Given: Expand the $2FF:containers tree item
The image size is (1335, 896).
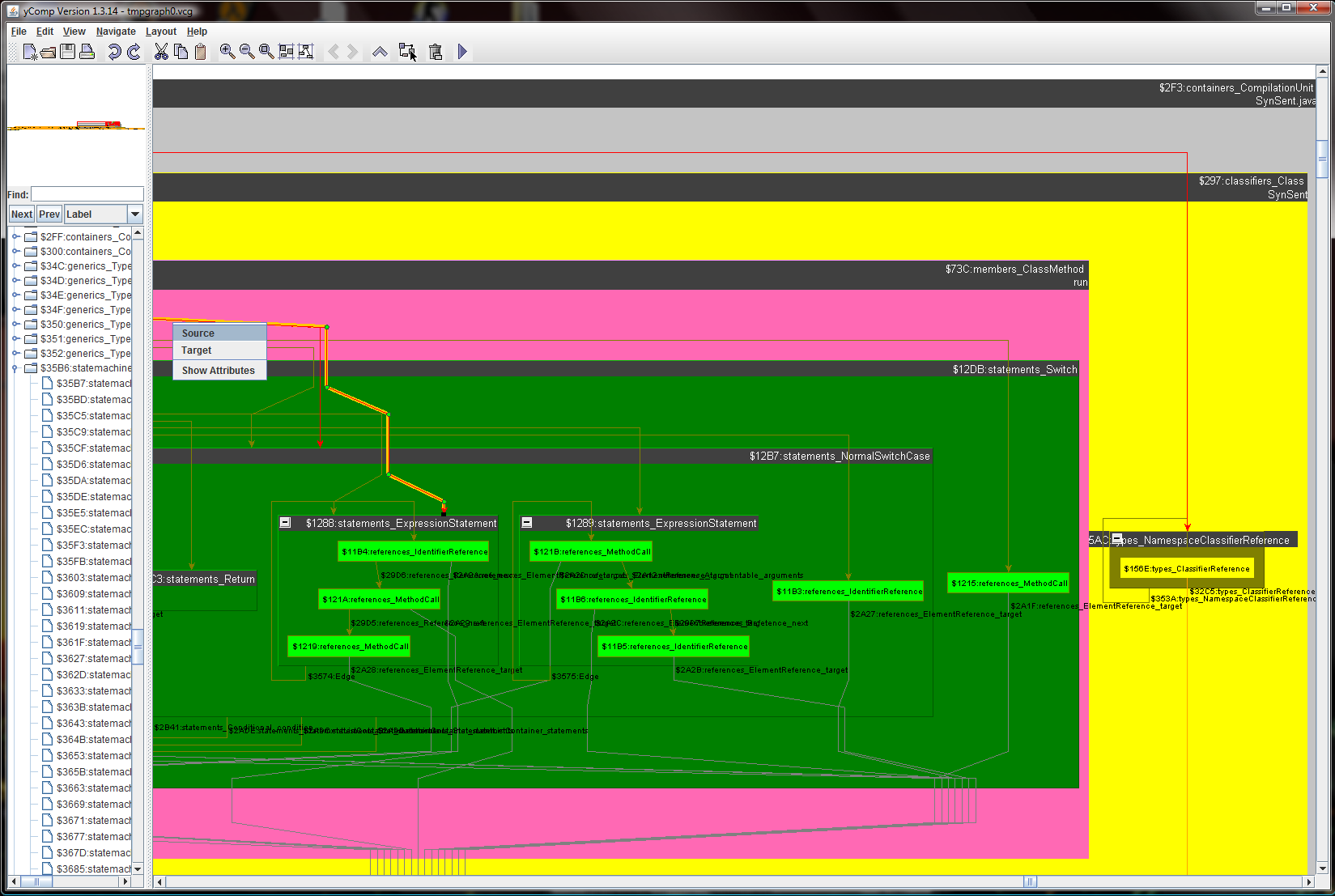Looking at the screenshot, I should coord(15,237).
